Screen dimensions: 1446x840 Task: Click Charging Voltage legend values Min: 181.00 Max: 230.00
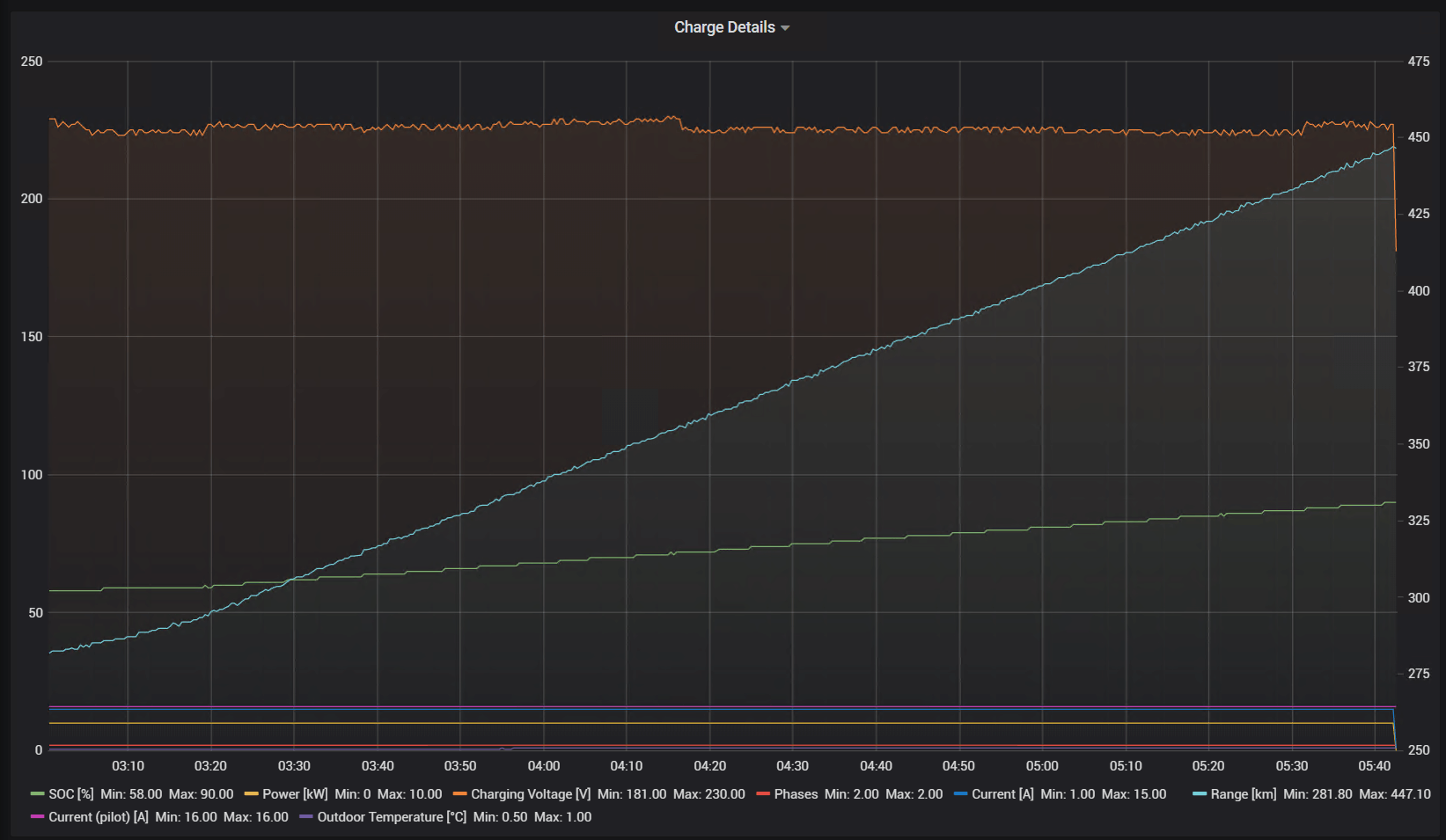click(671, 794)
